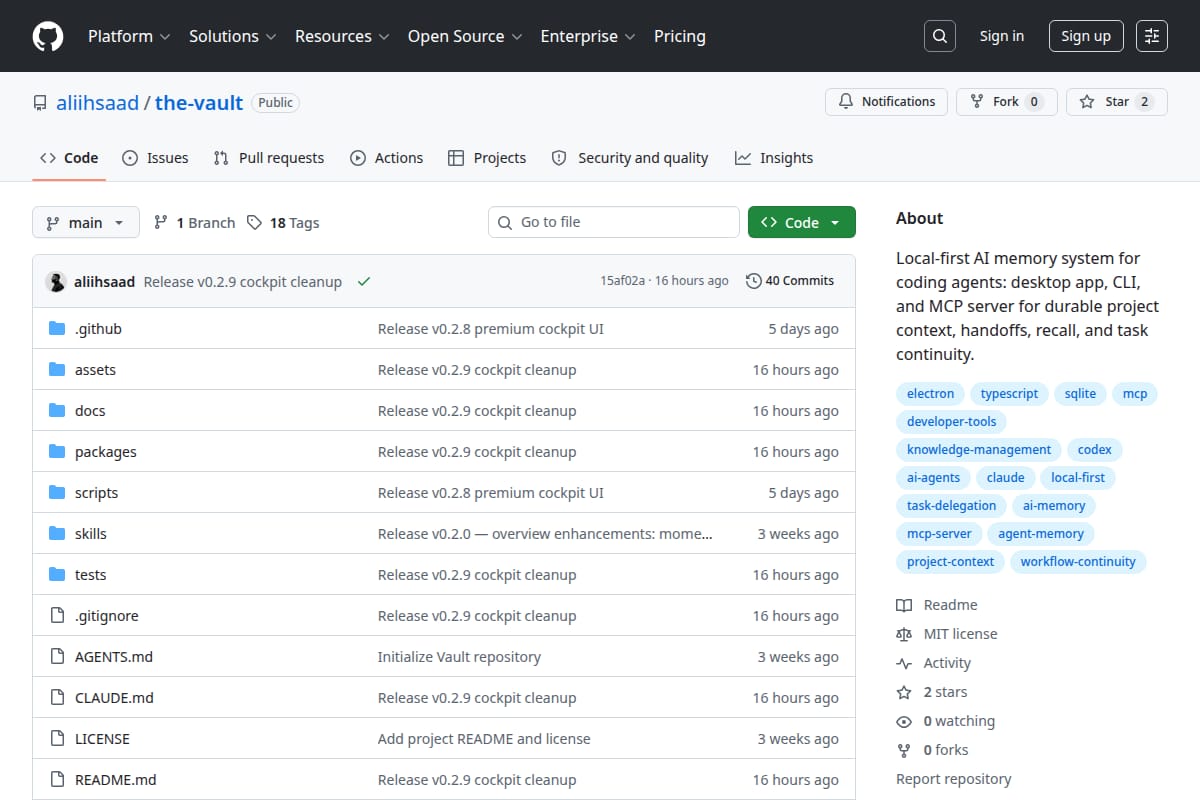Click the skills folder icon

coord(57,534)
